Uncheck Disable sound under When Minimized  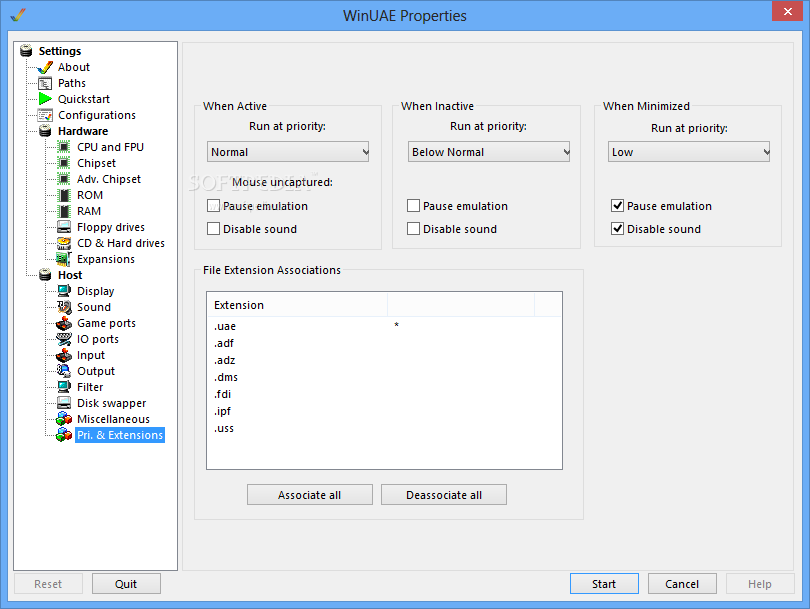(x=617, y=229)
